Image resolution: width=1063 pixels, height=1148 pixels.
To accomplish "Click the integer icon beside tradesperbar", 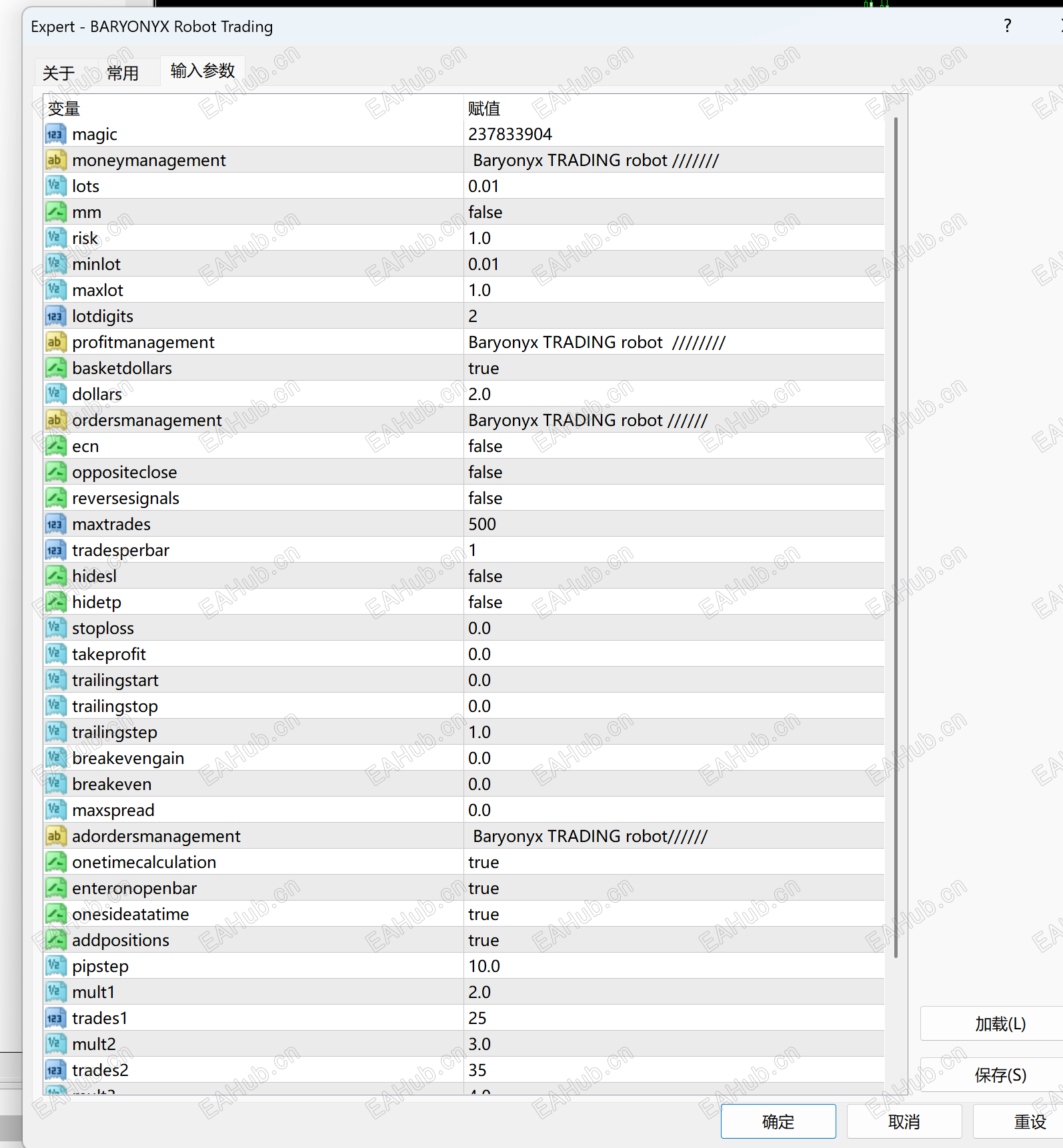I will (x=55, y=550).
